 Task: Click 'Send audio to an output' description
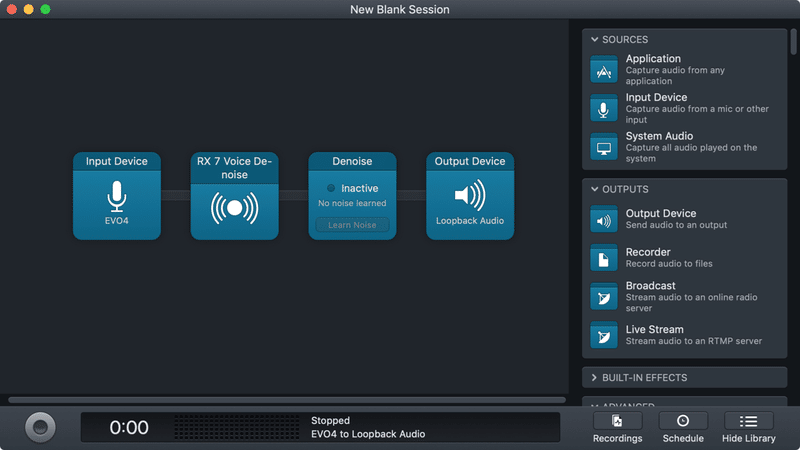pyautogui.click(x=677, y=225)
